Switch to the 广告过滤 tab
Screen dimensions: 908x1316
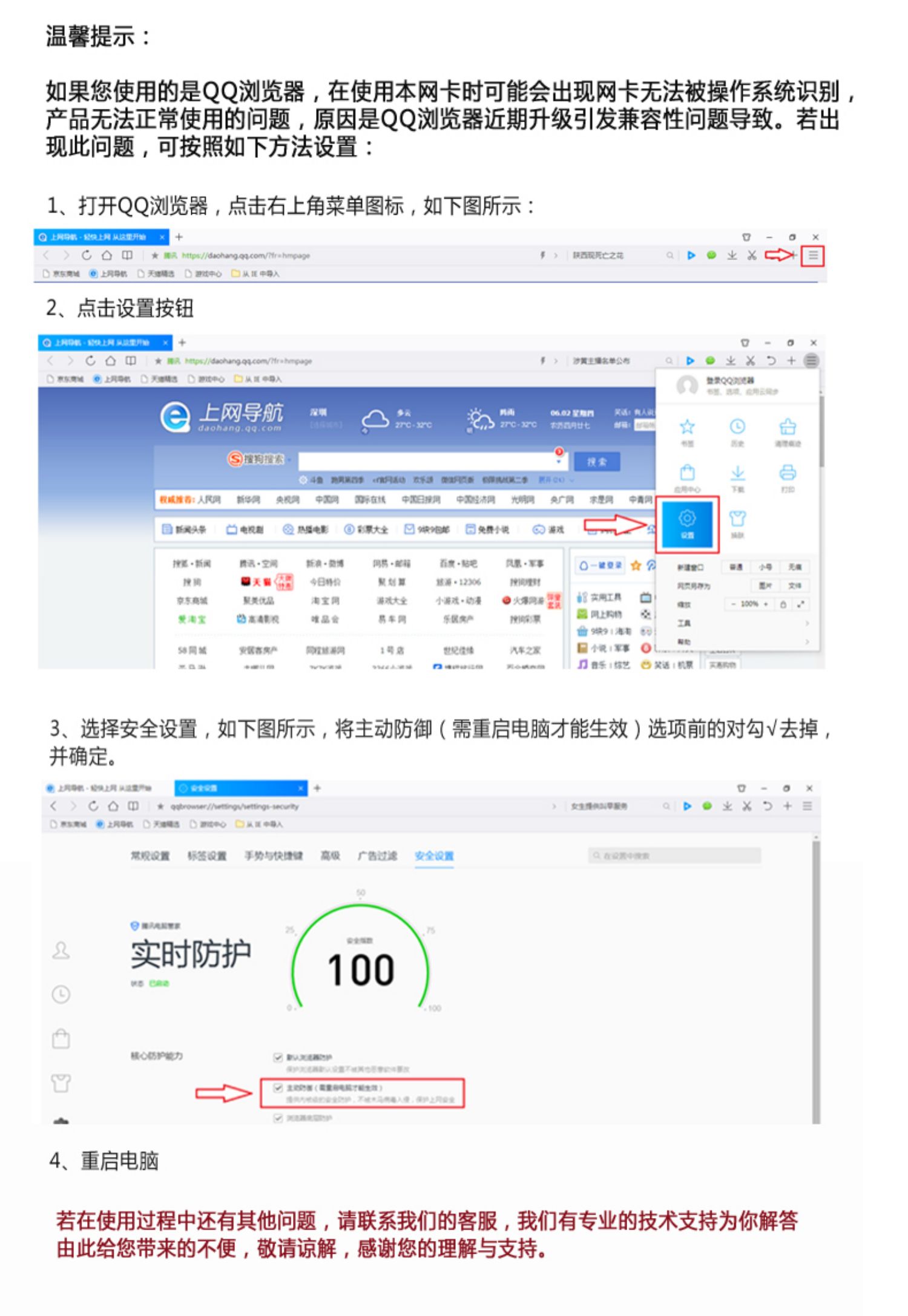click(x=377, y=856)
